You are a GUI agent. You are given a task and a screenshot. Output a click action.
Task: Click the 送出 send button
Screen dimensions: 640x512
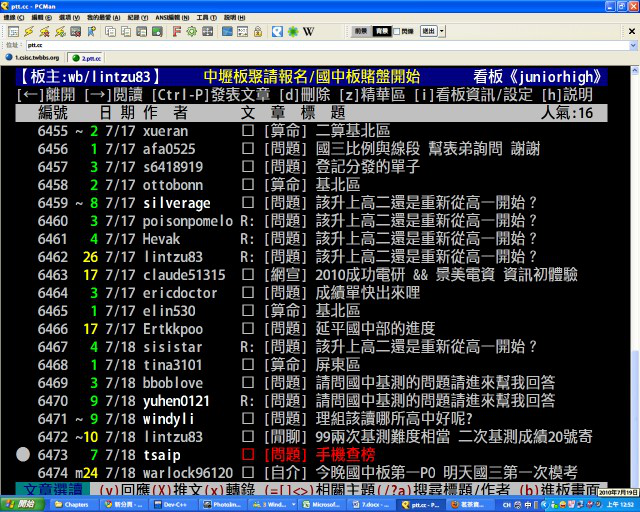click(x=428, y=31)
